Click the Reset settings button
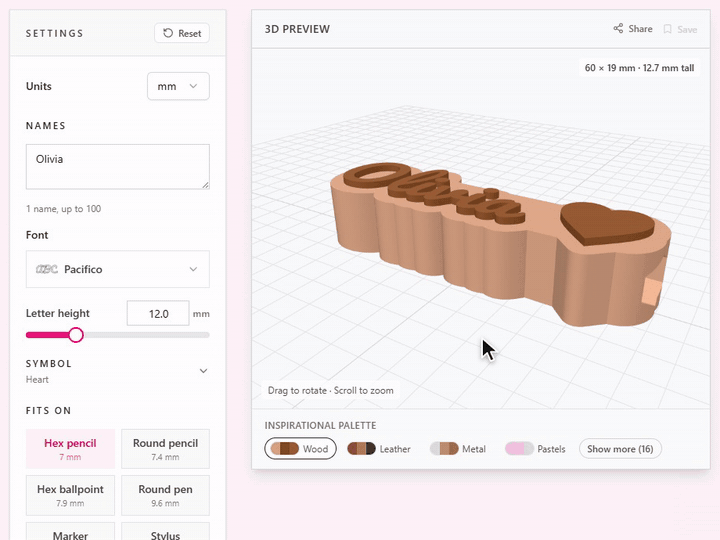The height and width of the screenshot is (540, 720). (x=182, y=33)
